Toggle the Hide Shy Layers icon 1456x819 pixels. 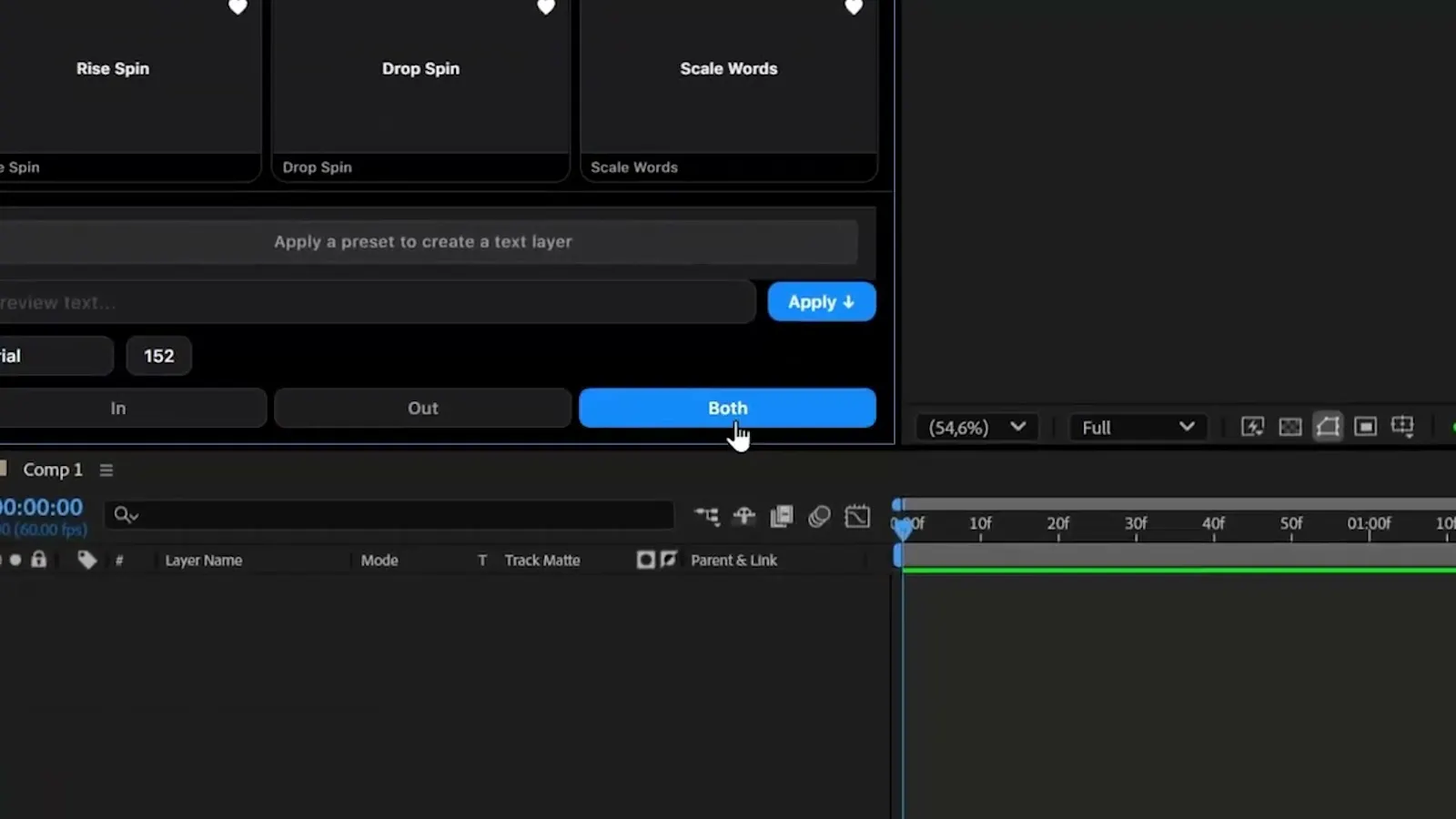tap(744, 517)
